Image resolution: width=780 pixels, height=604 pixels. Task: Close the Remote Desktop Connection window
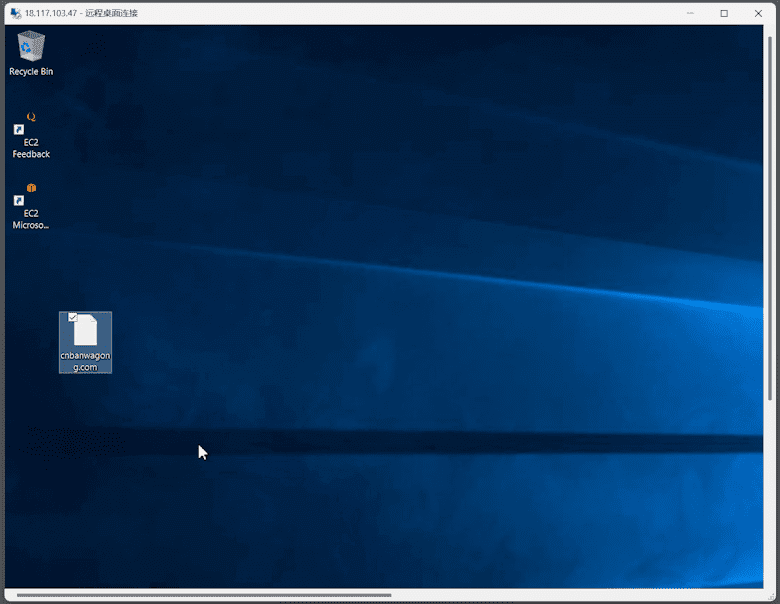point(758,13)
